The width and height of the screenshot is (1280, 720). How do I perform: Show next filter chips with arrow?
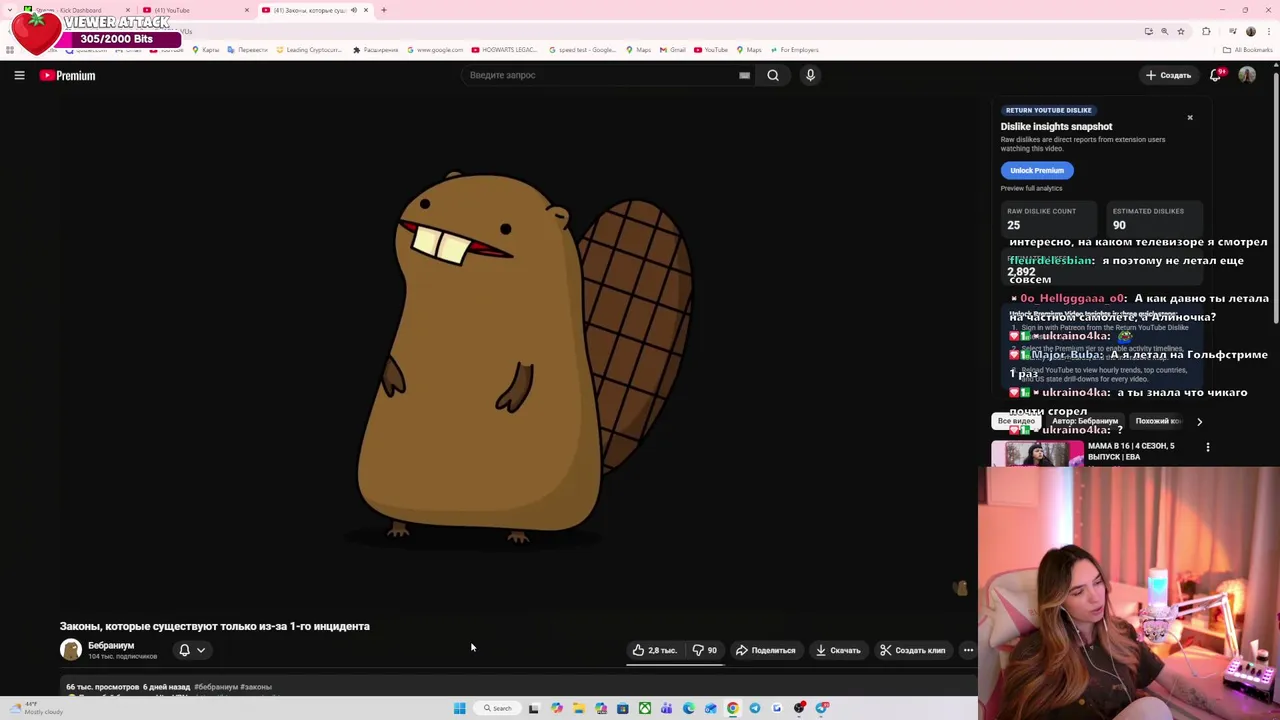[1199, 422]
